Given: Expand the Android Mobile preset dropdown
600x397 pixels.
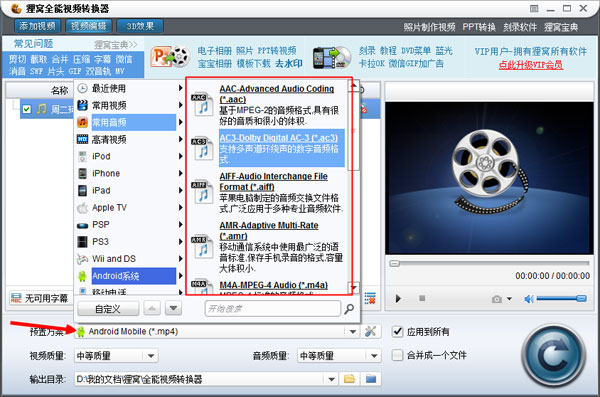Looking at the screenshot, I should point(353,332).
